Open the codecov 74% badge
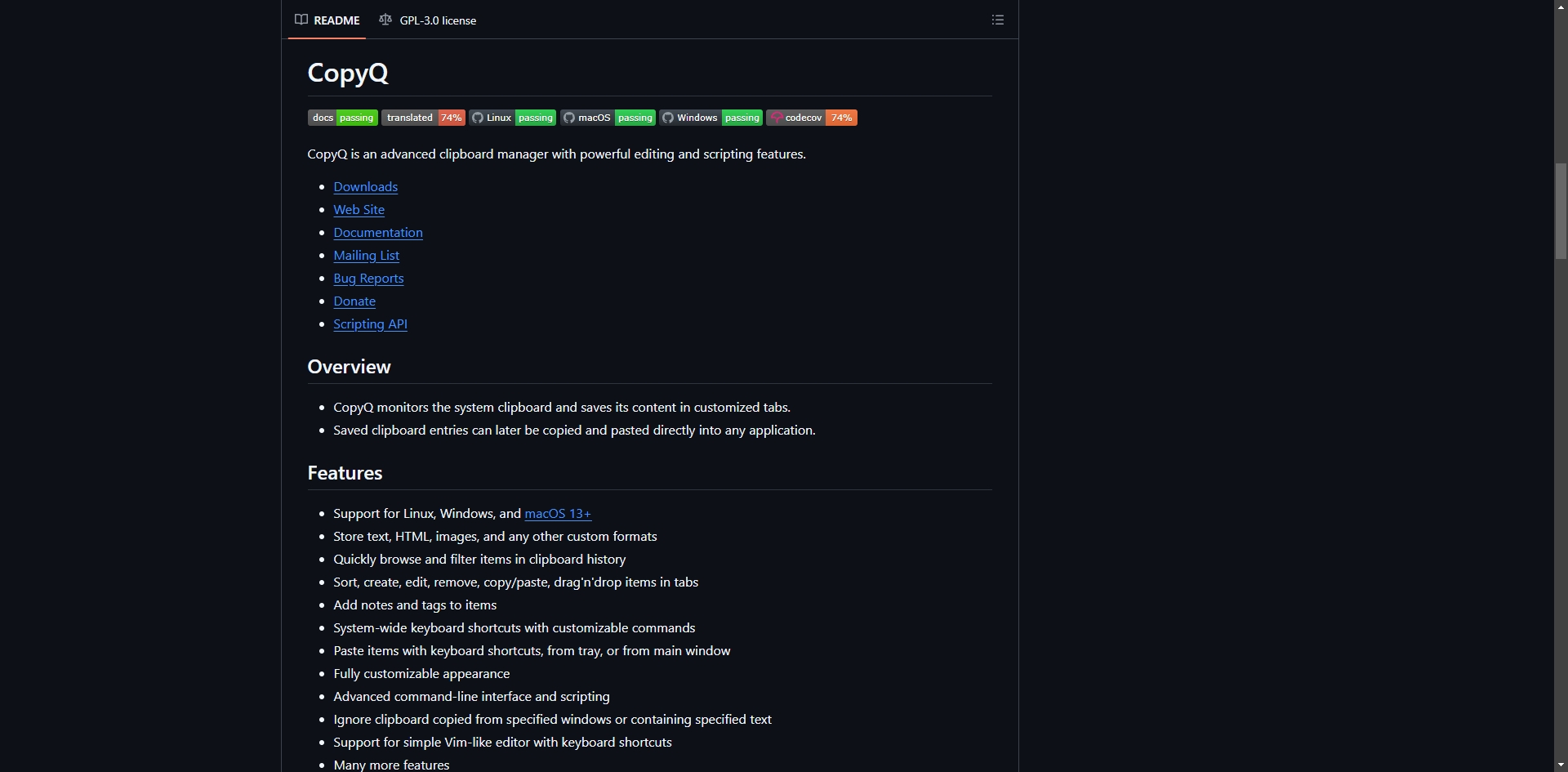Image resolution: width=1568 pixels, height=772 pixels. point(812,118)
